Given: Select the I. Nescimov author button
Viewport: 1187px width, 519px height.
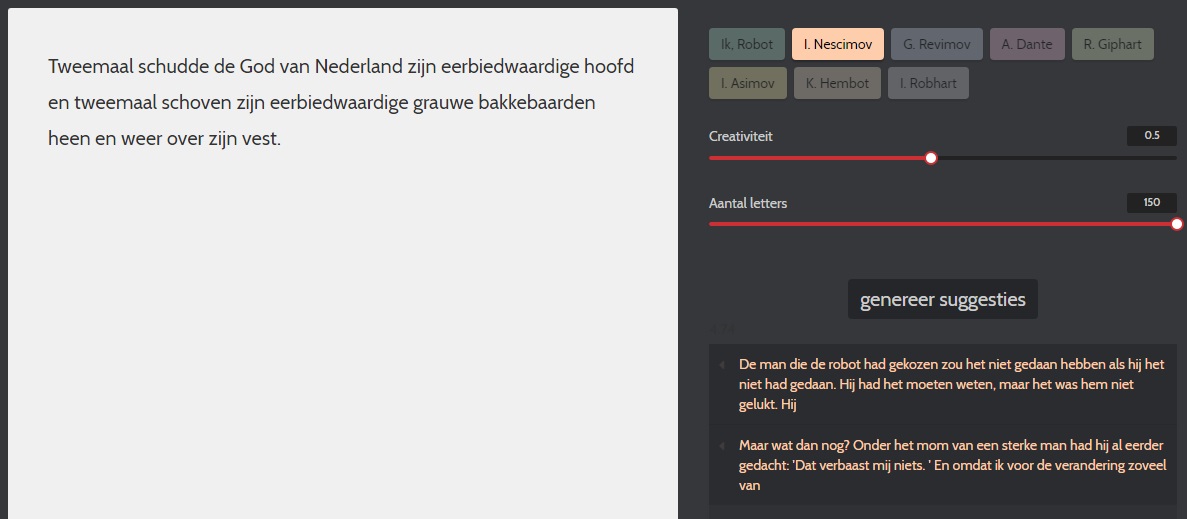Looking at the screenshot, I should pos(838,45).
